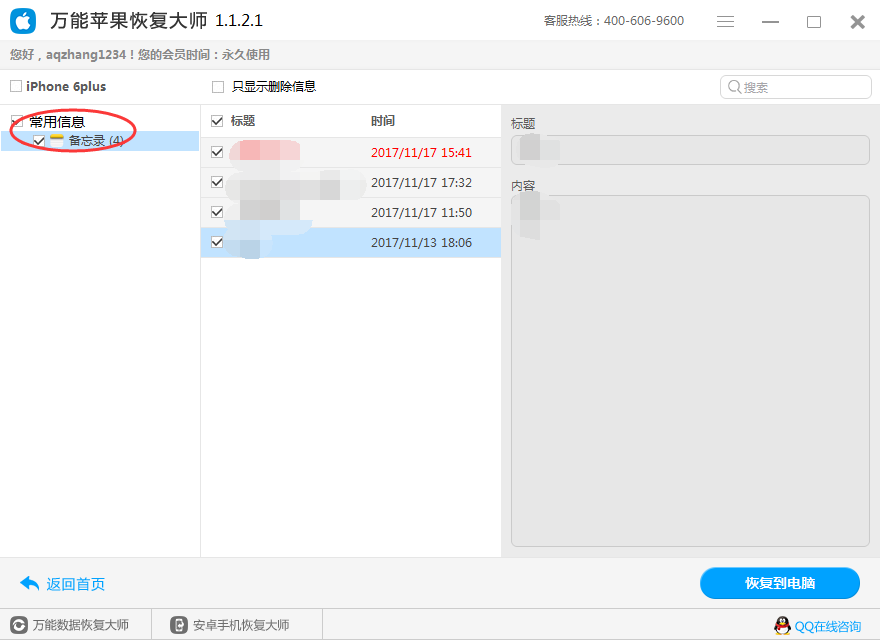Open the QQ在线咨询 link

[828, 626]
